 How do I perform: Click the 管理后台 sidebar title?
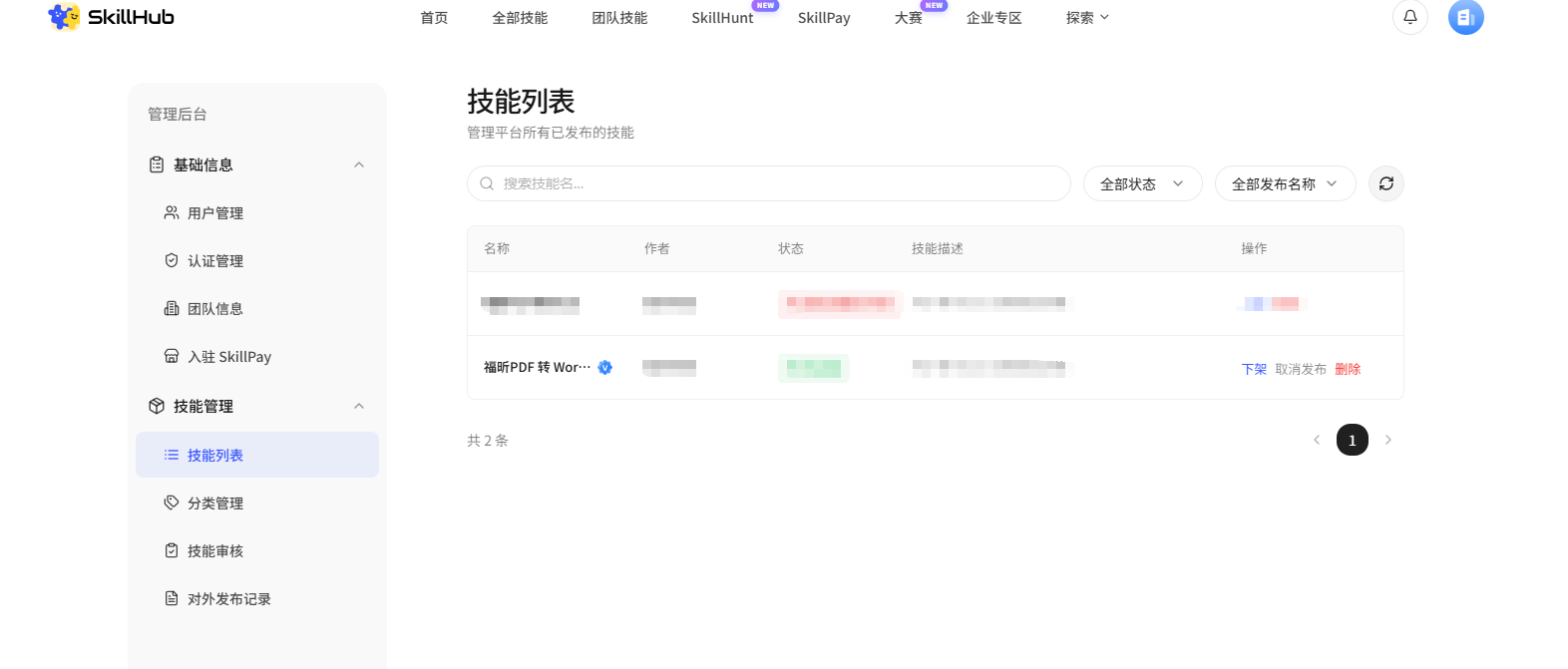pyautogui.click(x=178, y=114)
